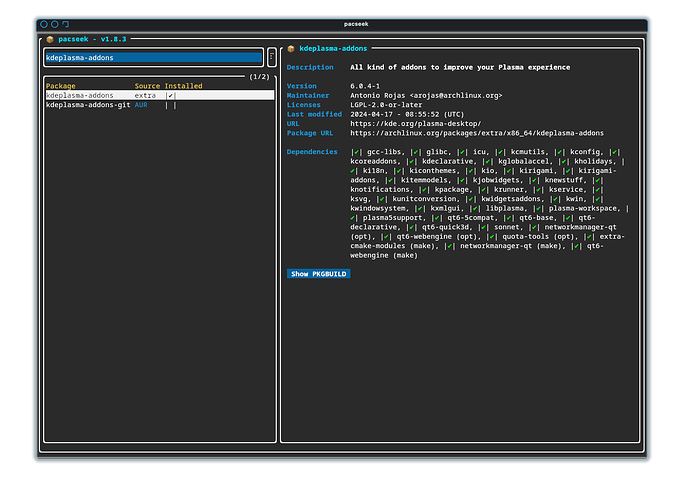Click the kunitconversion dependency
Screen dimensions: 684x500
(x=424, y=199)
